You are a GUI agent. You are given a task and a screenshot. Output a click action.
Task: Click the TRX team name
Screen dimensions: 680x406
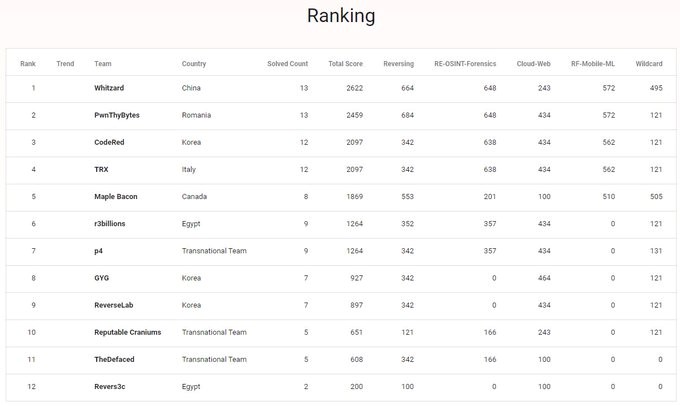tap(101, 169)
